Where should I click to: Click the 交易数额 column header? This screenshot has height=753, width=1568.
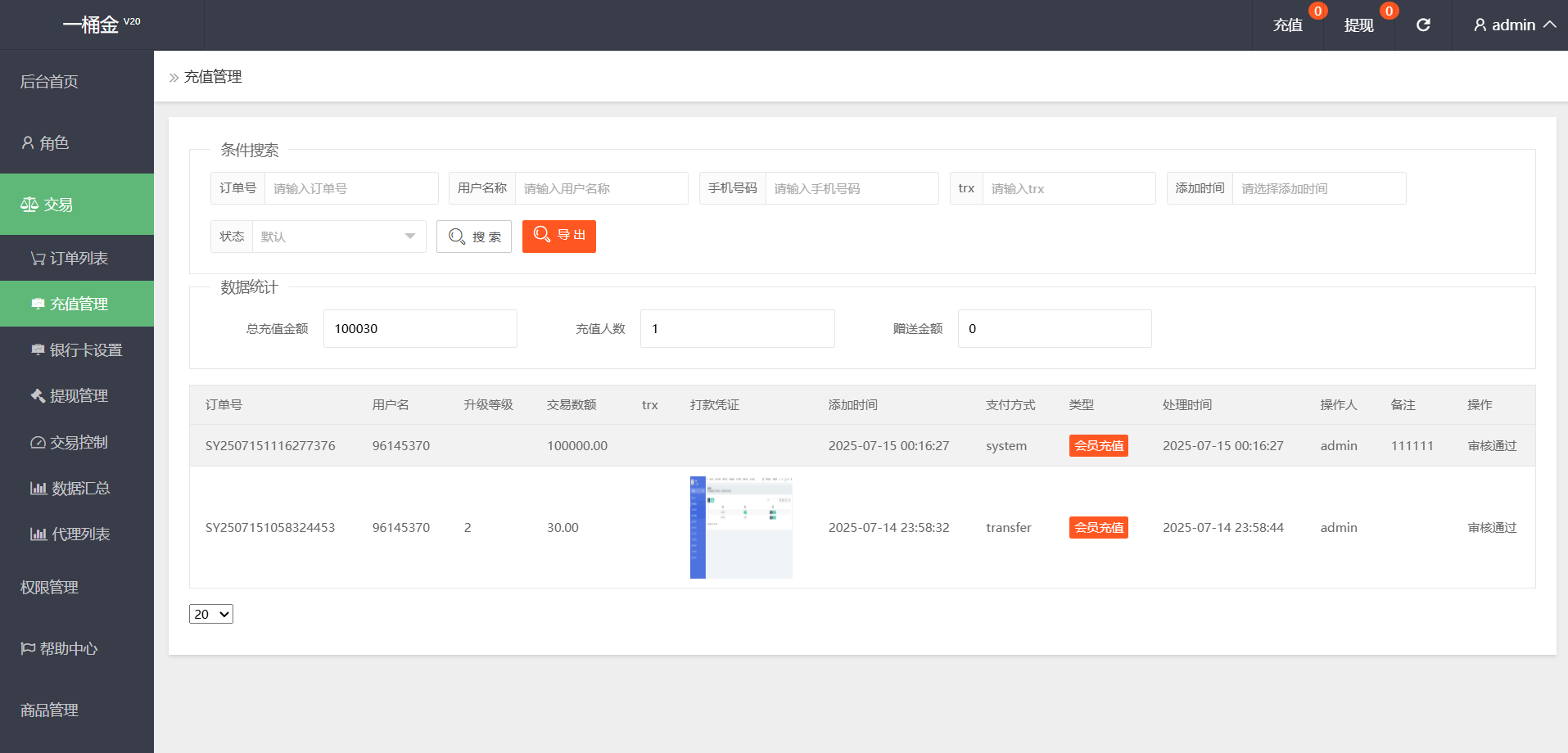572,404
